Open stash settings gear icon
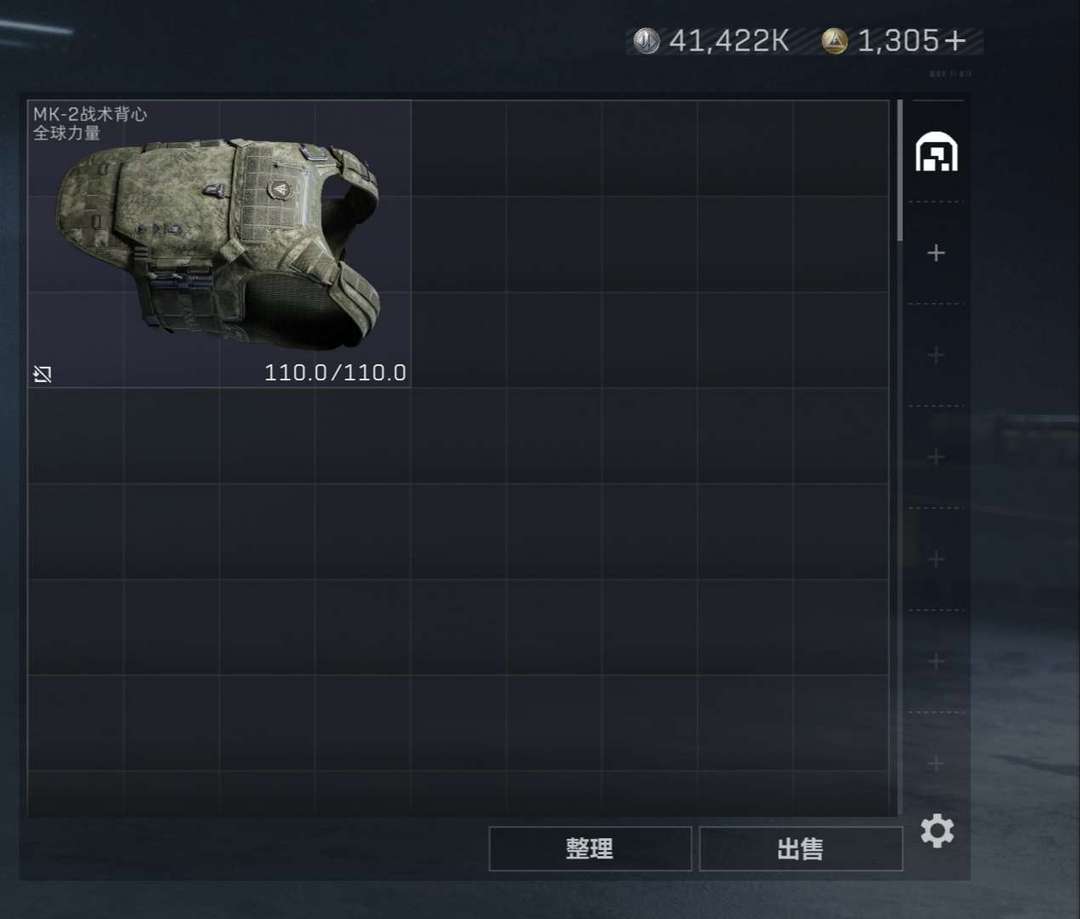The image size is (1080, 919). 937,831
